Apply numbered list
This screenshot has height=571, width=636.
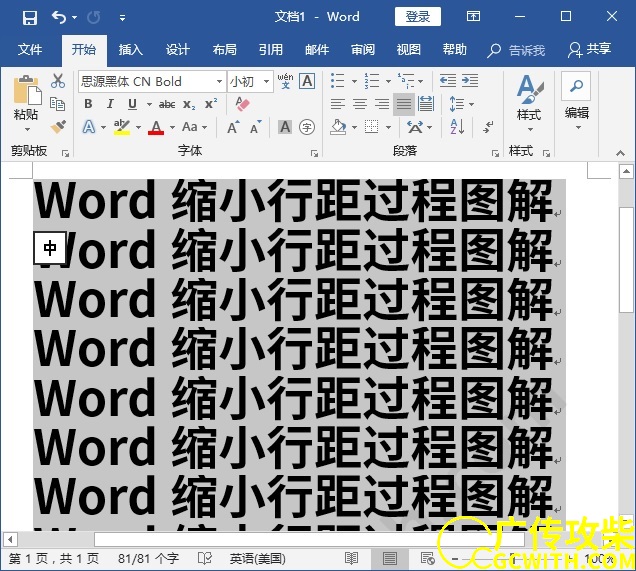tap(372, 81)
